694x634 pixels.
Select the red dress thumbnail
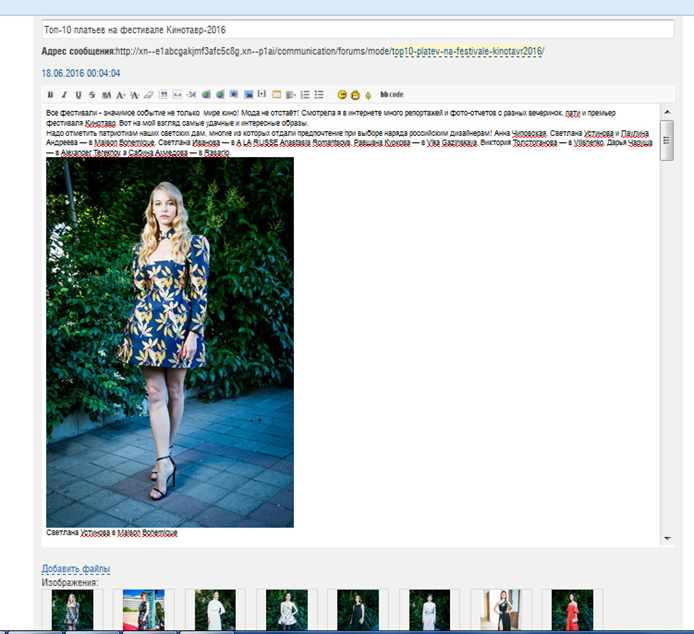(x=572, y=610)
